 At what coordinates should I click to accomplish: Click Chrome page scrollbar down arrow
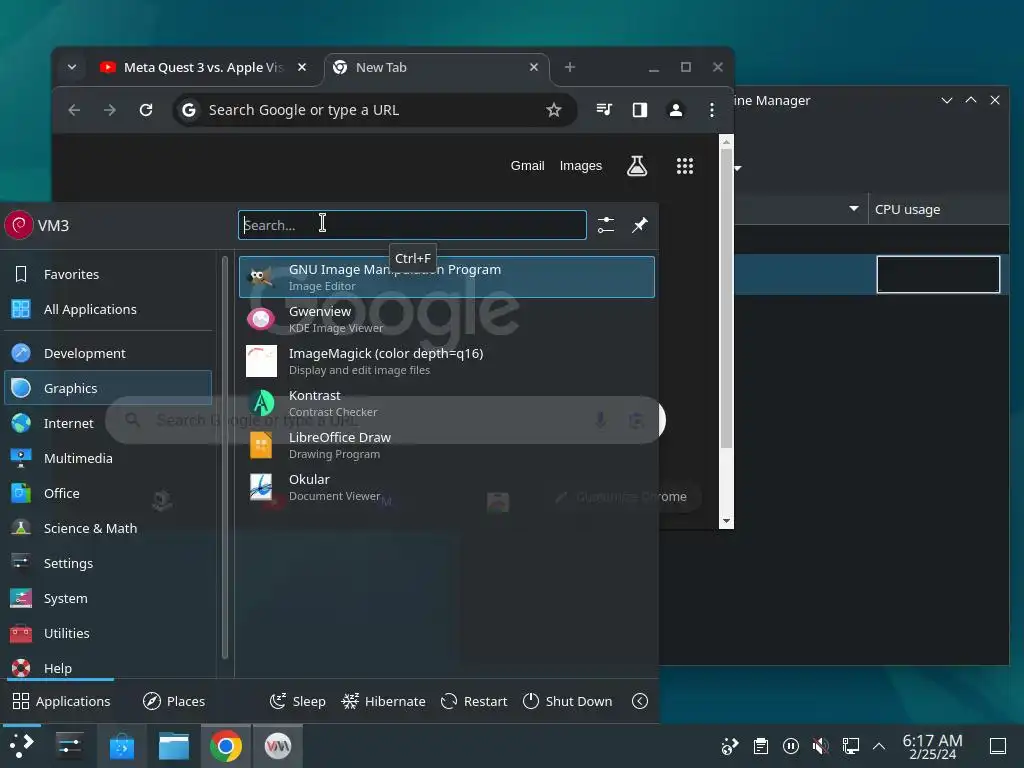(x=726, y=521)
